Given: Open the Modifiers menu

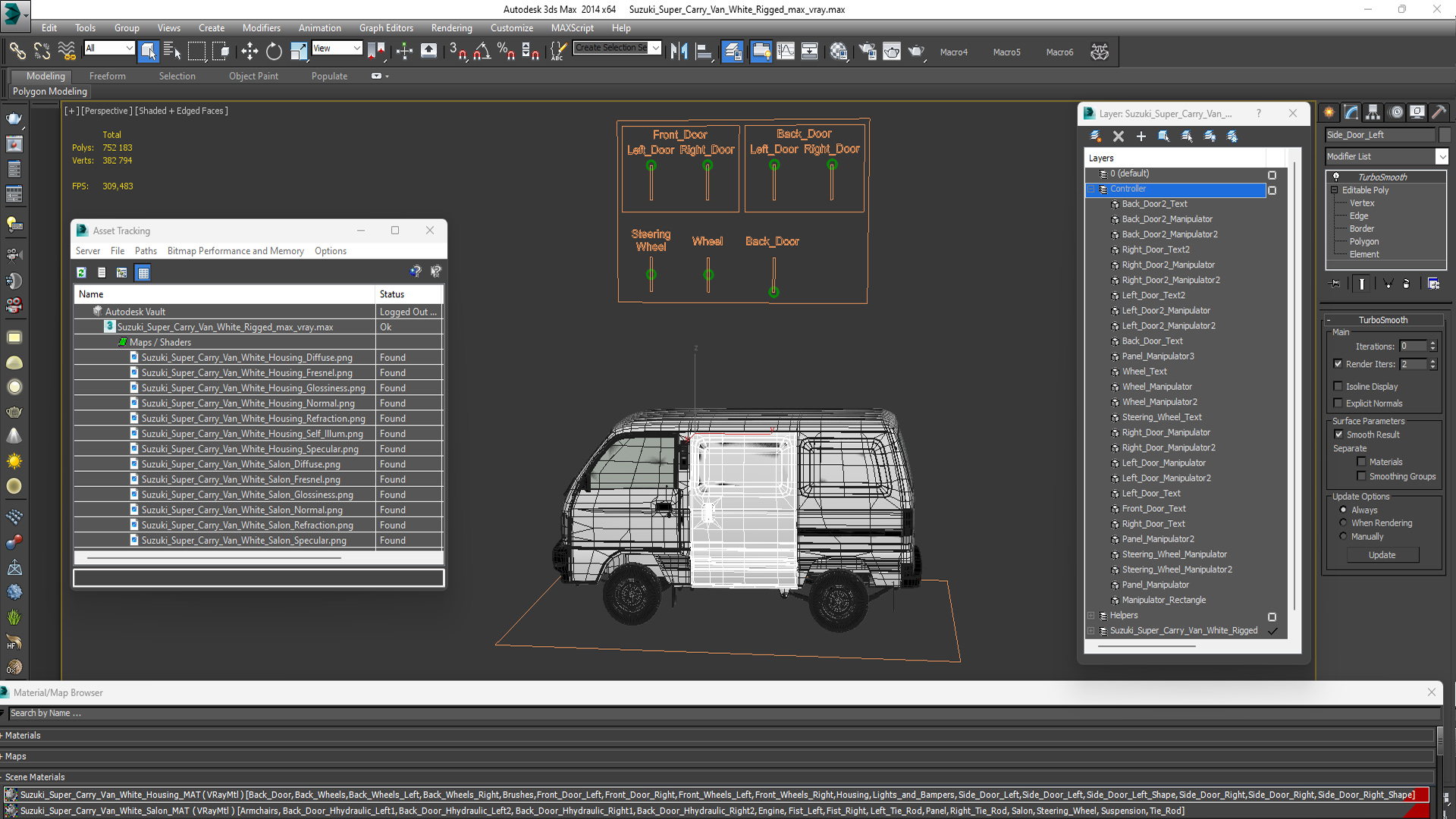Looking at the screenshot, I should 261,28.
